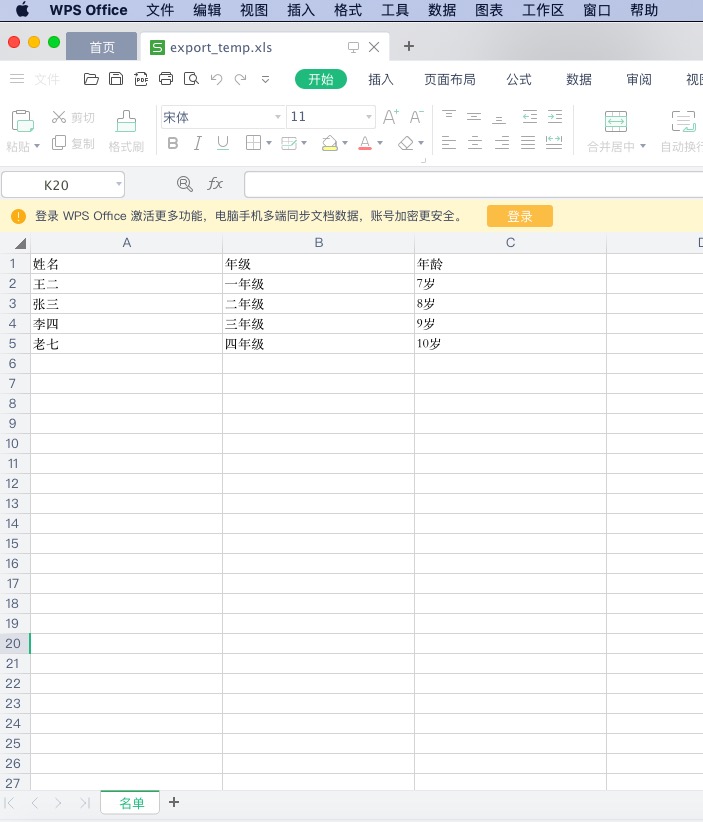Screen dimensions: 703x822
Task: Switch to the 插入 ribbon tab
Action: click(x=381, y=79)
